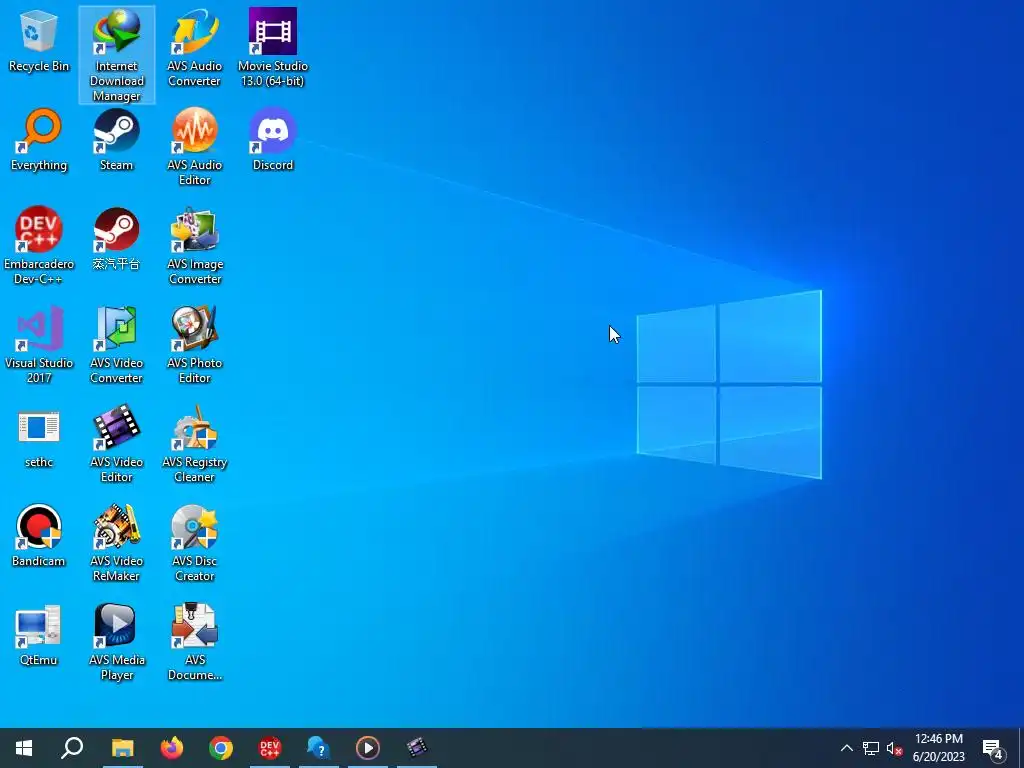Open the Action Center notifications
This screenshot has width=1024, height=768.
(x=993, y=748)
